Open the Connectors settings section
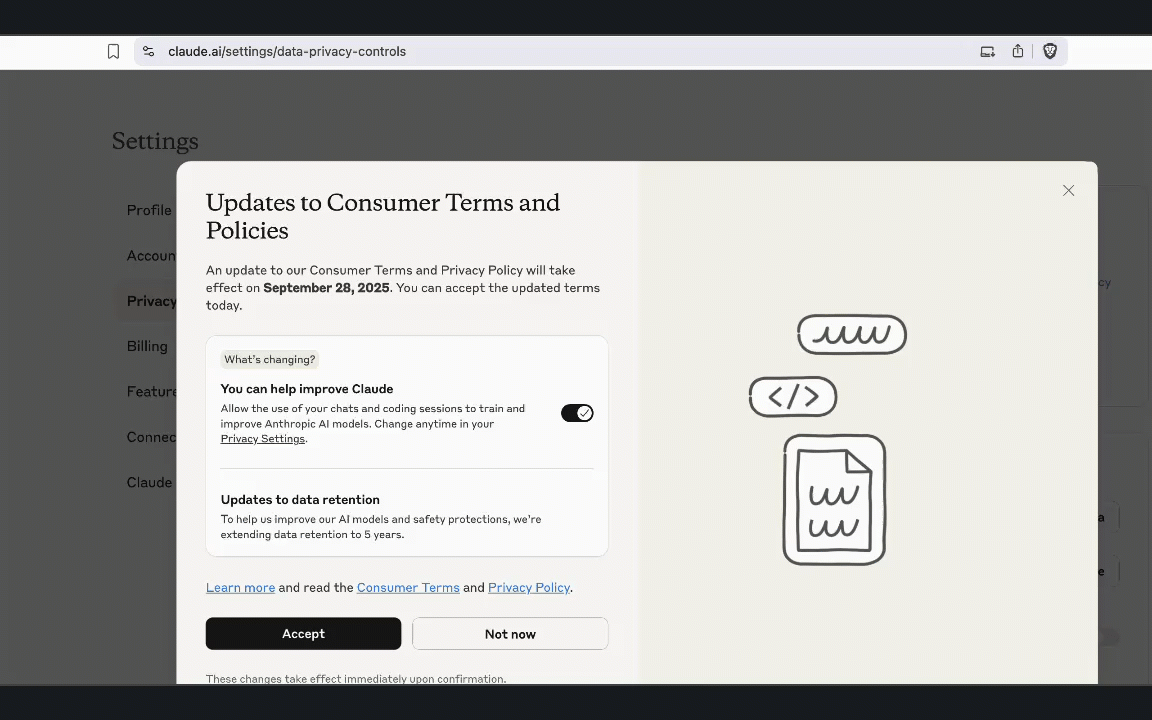The image size is (1152, 720). click(152, 437)
